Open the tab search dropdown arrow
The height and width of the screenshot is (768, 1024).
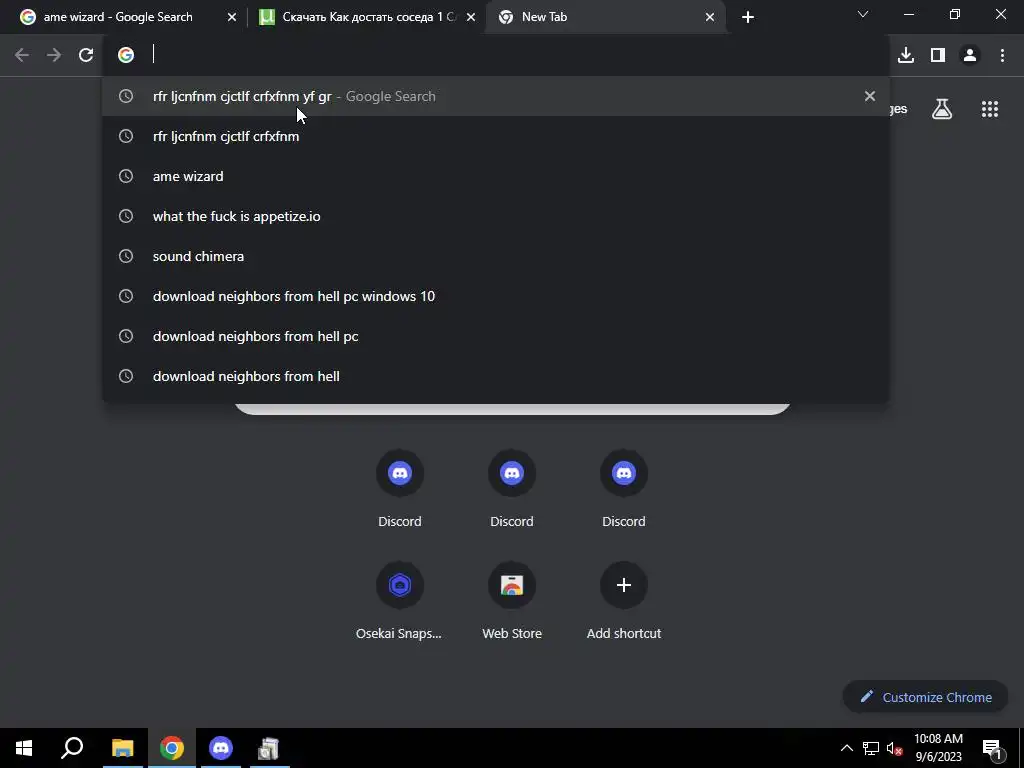coord(863,14)
